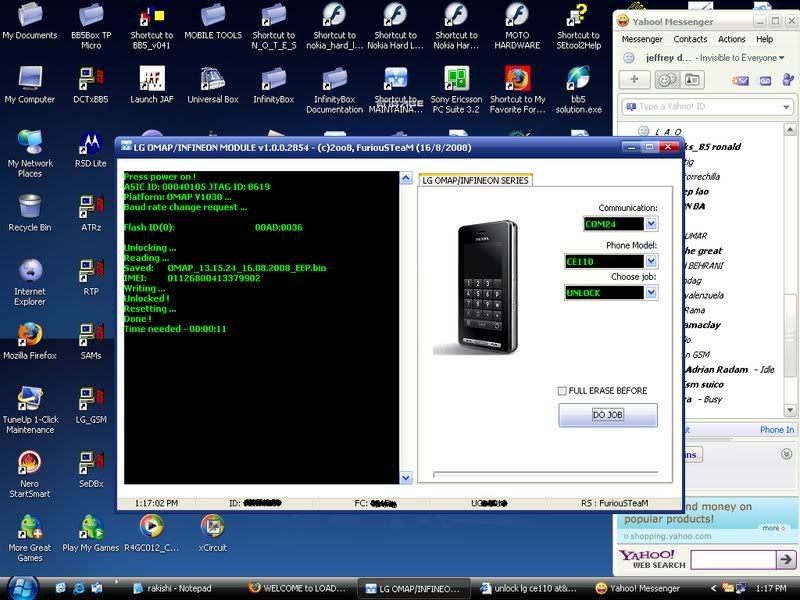
Task: Select the SAMs desktop shortcut
Action: point(91,341)
